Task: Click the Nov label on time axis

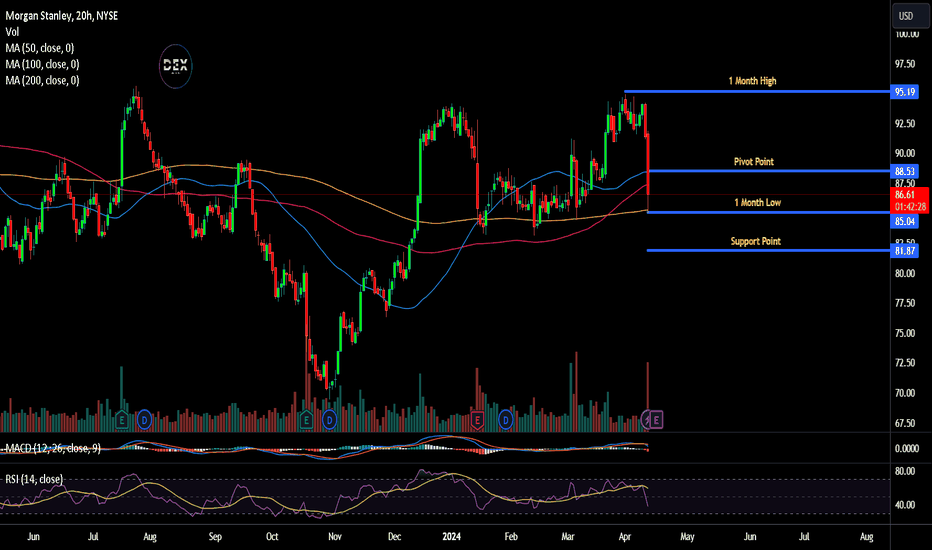Action: (x=335, y=536)
